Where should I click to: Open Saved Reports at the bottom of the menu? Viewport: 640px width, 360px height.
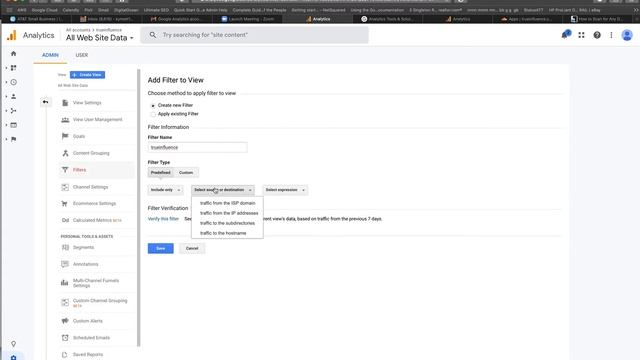pyautogui.click(x=88, y=354)
